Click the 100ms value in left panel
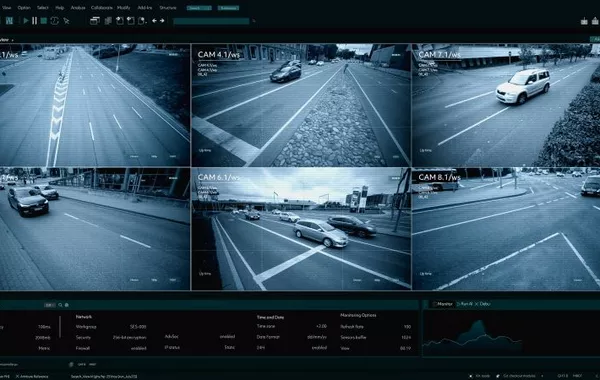Image resolution: width=600 pixels, height=380 pixels. tap(44, 327)
